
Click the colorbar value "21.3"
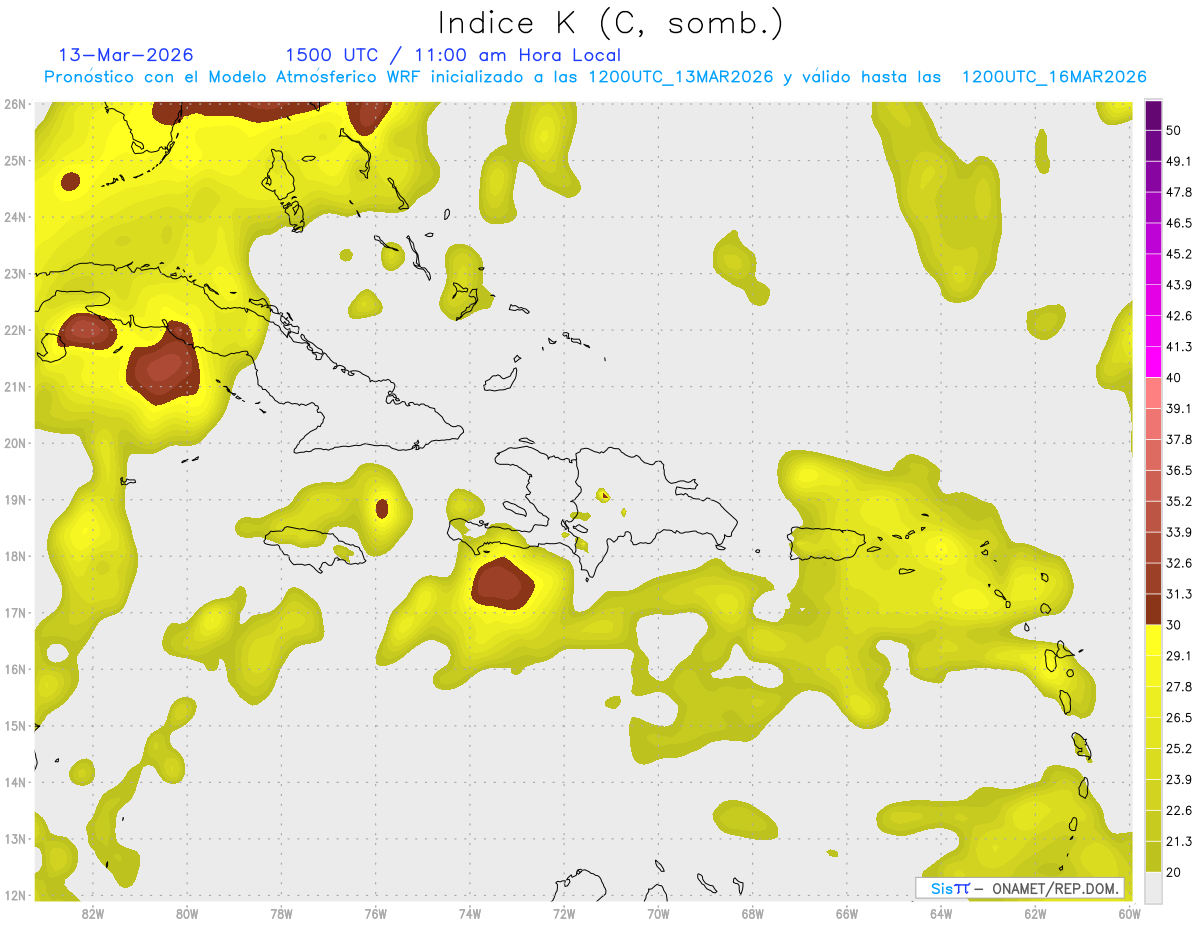[1179, 841]
